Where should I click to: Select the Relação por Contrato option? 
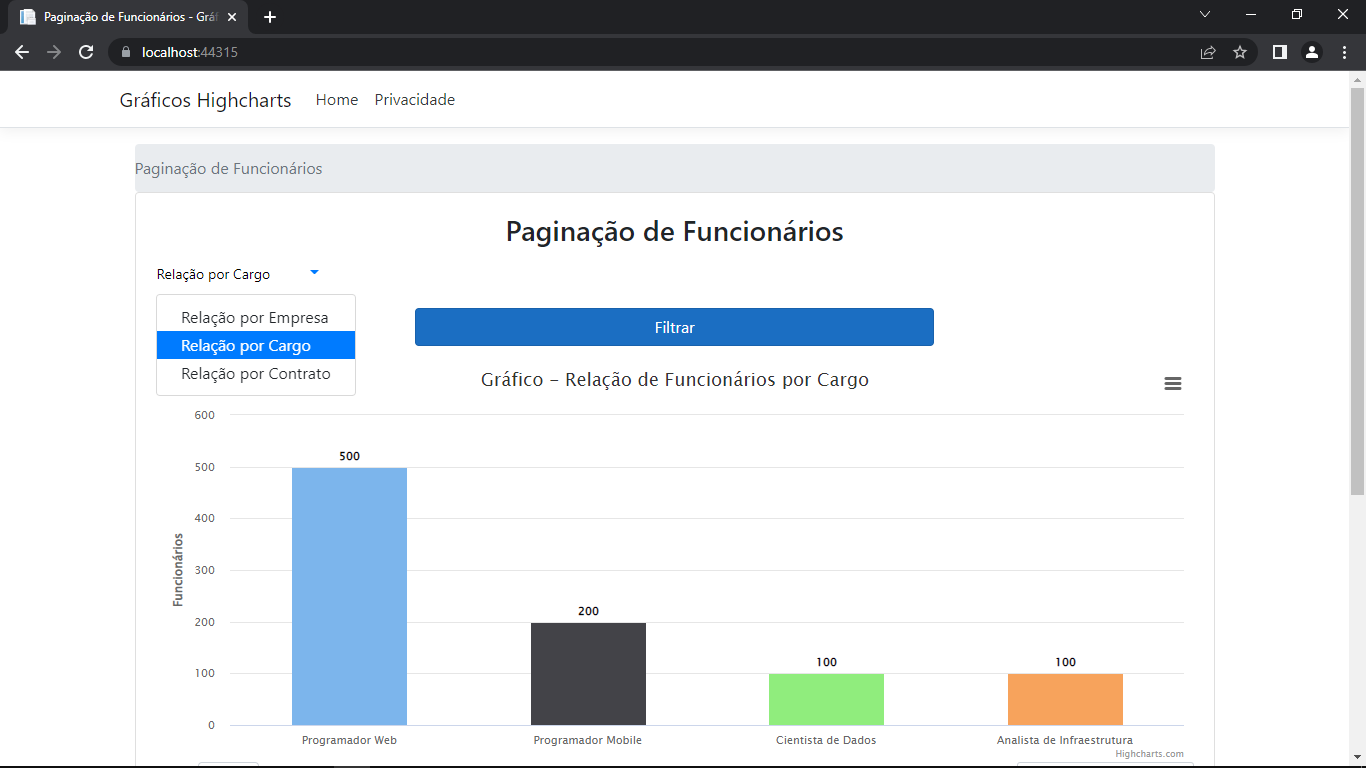coord(255,373)
